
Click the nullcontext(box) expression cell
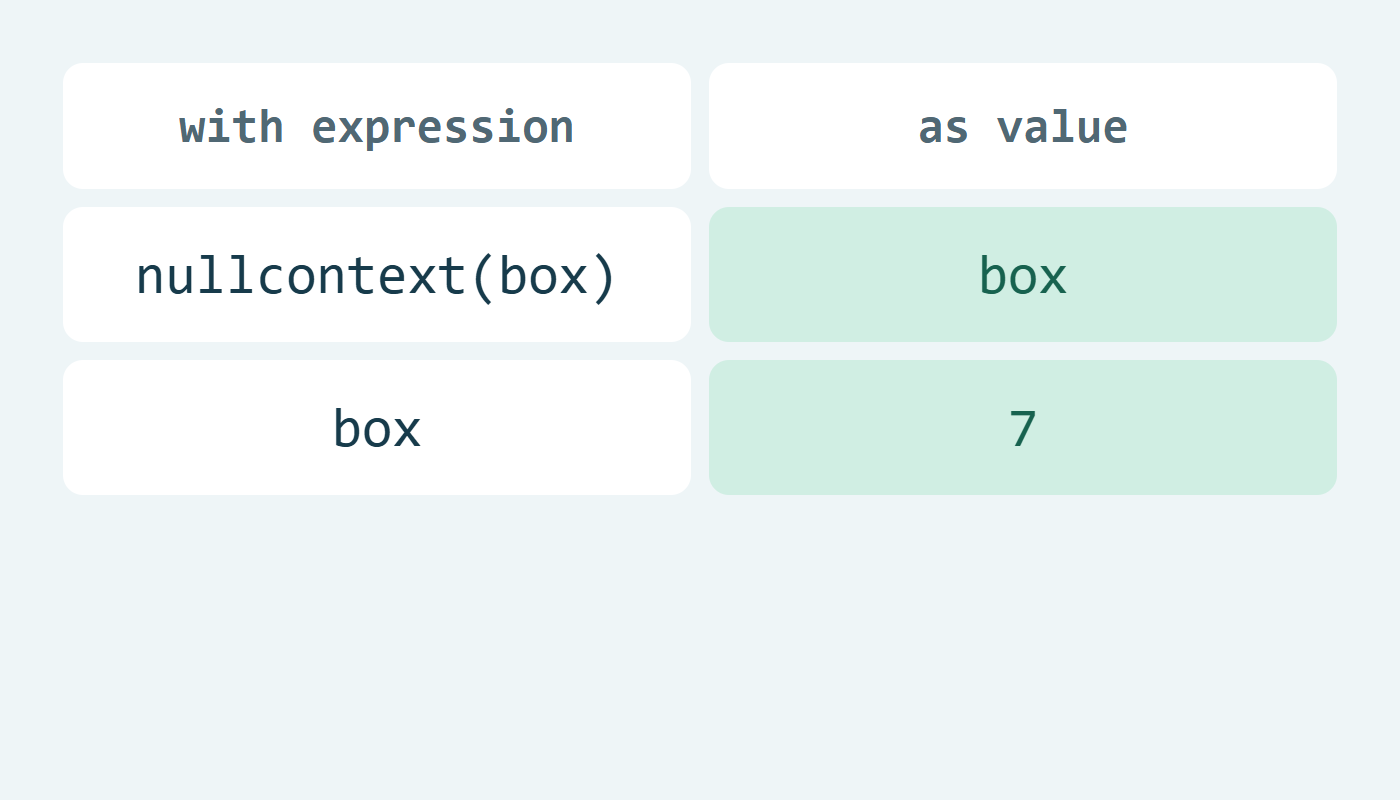click(x=377, y=275)
